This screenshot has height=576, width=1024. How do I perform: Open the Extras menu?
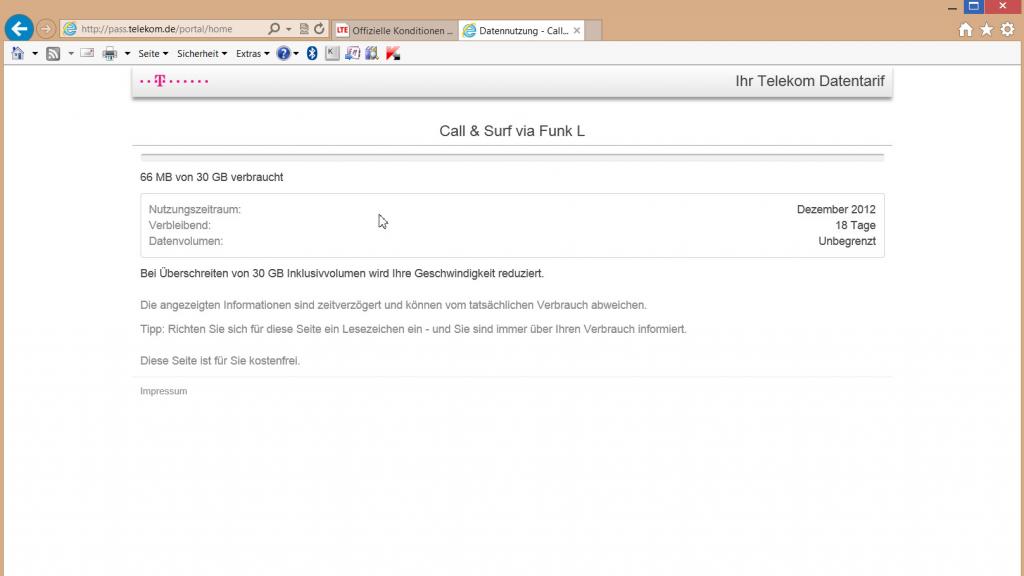pos(253,54)
